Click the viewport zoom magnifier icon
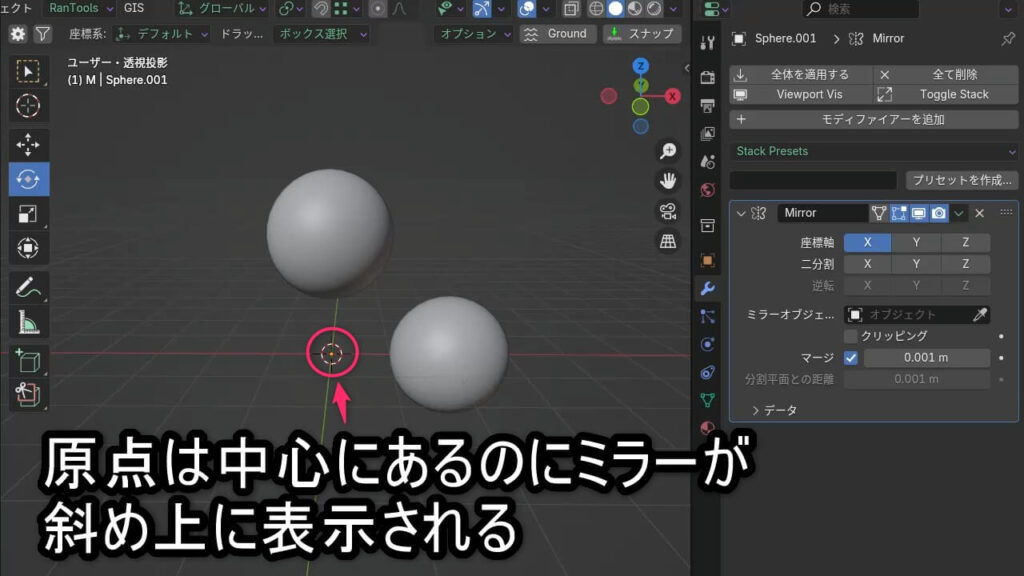Image resolution: width=1024 pixels, height=576 pixels. (667, 152)
